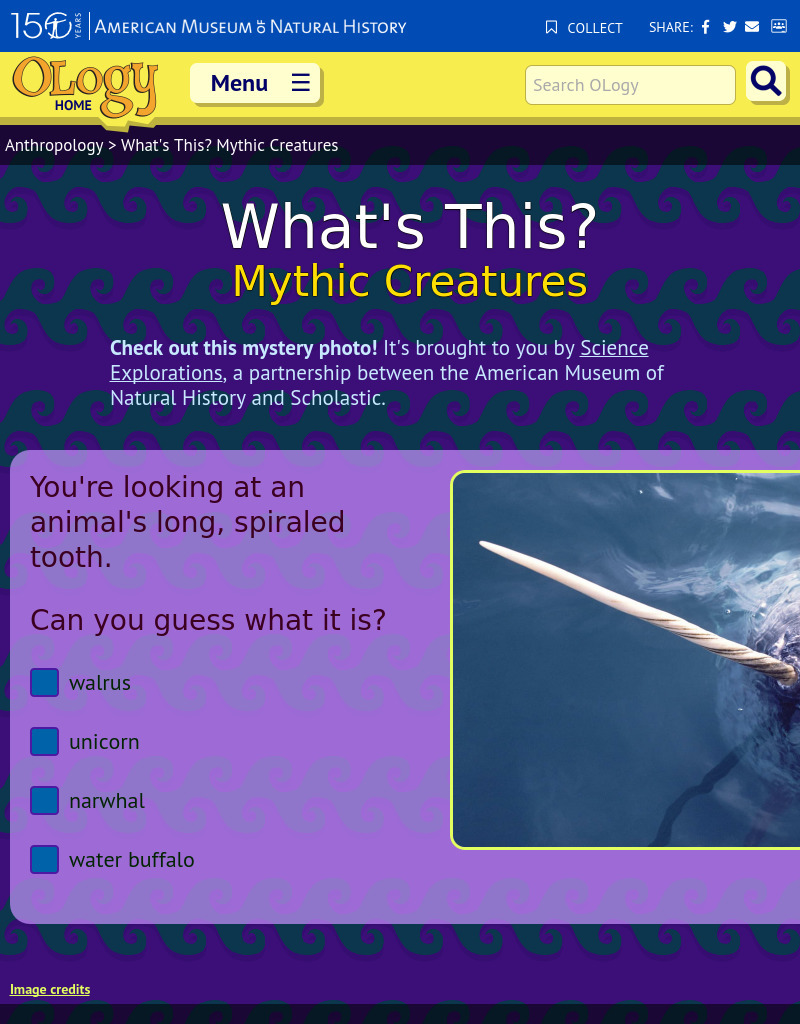Screen dimensions: 800x1024
Task: Share the page via email
Action: (x=752, y=27)
